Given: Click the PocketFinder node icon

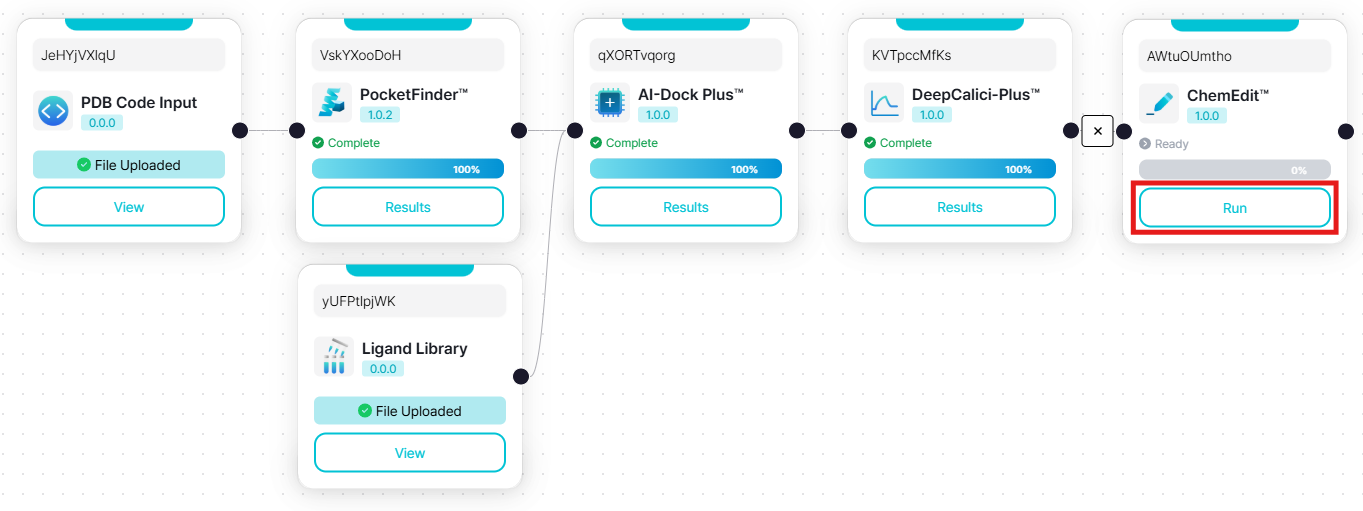Looking at the screenshot, I should click(x=332, y=103).
